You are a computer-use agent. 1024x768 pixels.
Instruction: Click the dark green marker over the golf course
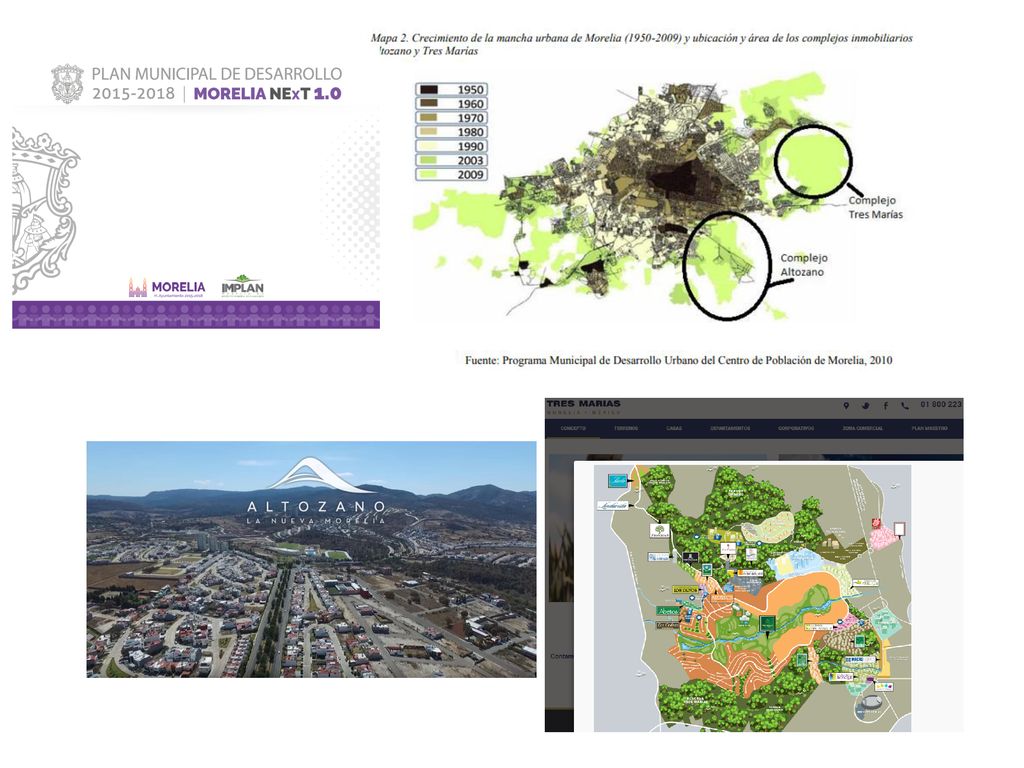click(x=767, y=623)
